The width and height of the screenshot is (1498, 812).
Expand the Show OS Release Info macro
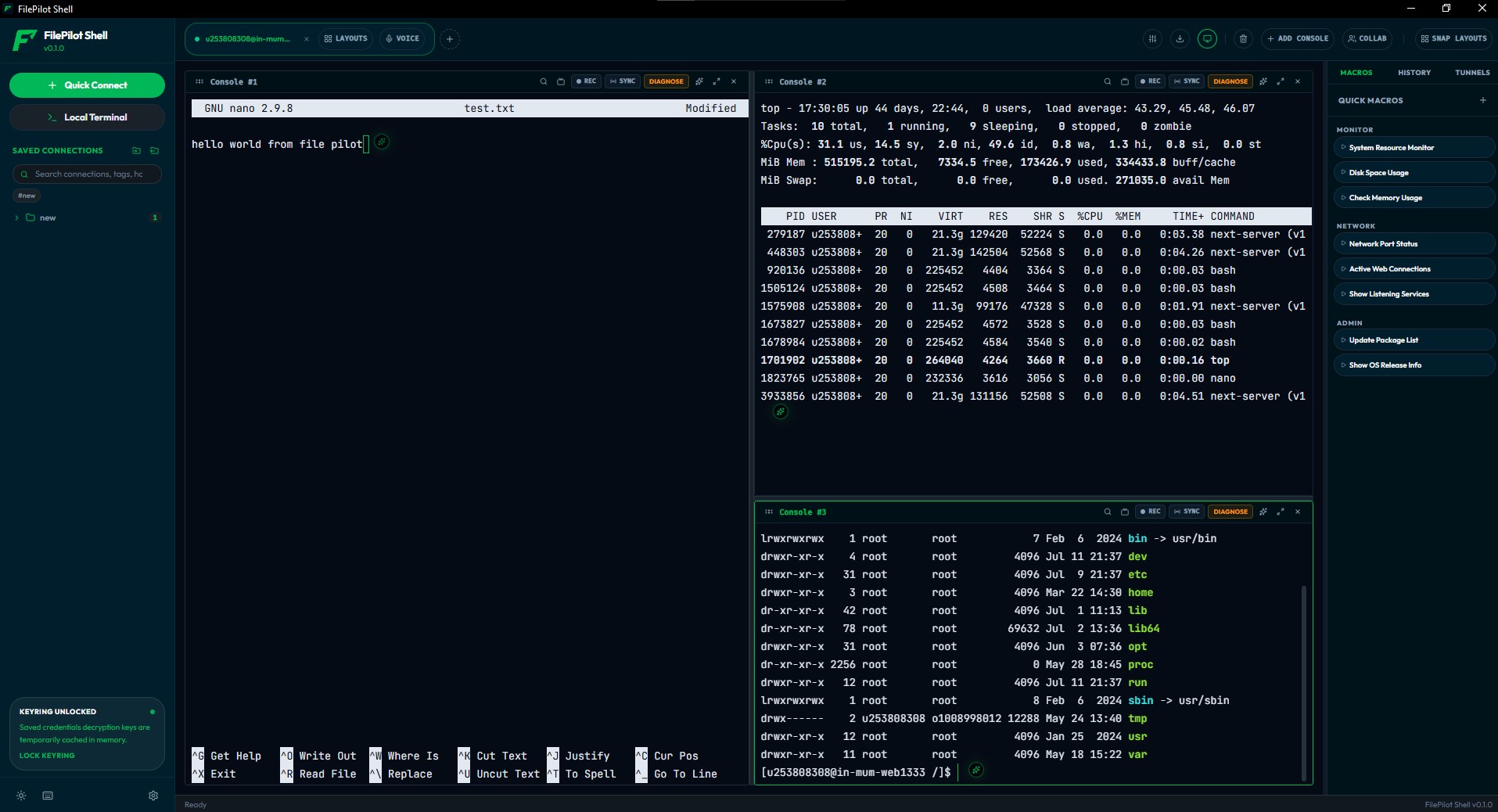(1414, 365)
